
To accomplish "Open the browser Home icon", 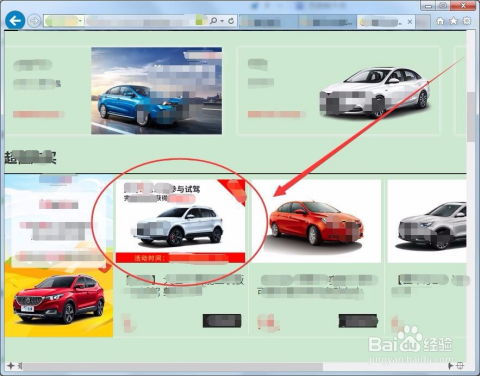I will pyautogui.click(x=440, y=21).
